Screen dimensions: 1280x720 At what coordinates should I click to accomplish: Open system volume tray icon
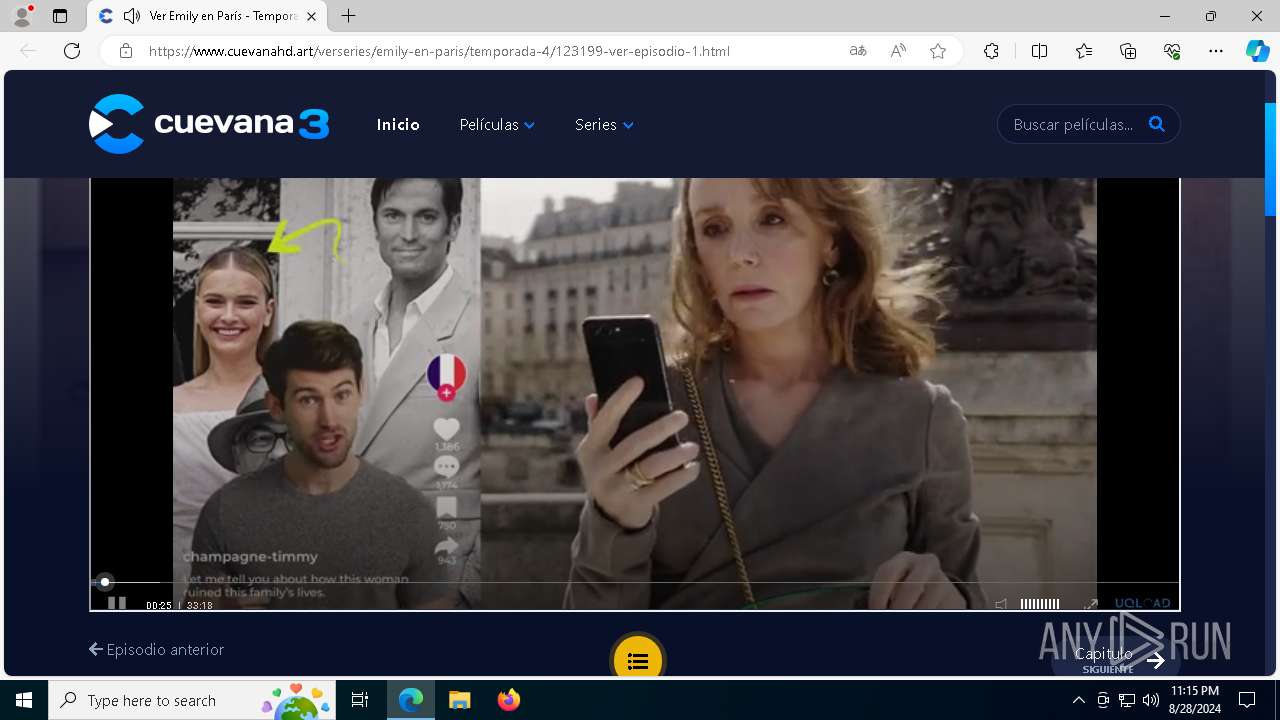click(x=1151, y=700)
